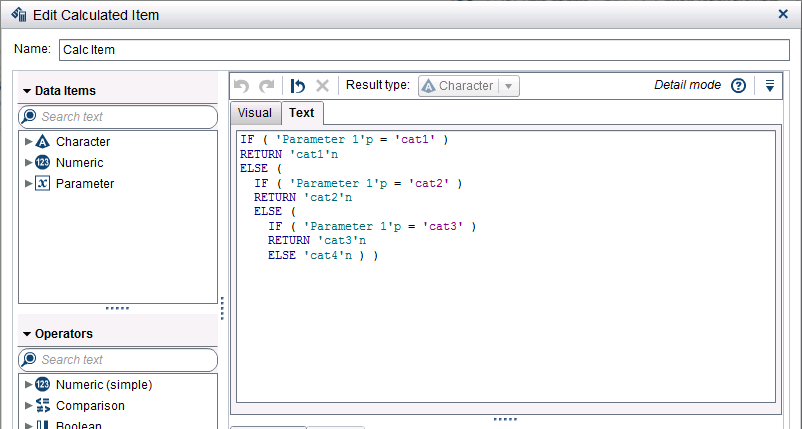Collapse the Data Items section
This screenshot has height=429, width=802.
[x=27, y=91]
